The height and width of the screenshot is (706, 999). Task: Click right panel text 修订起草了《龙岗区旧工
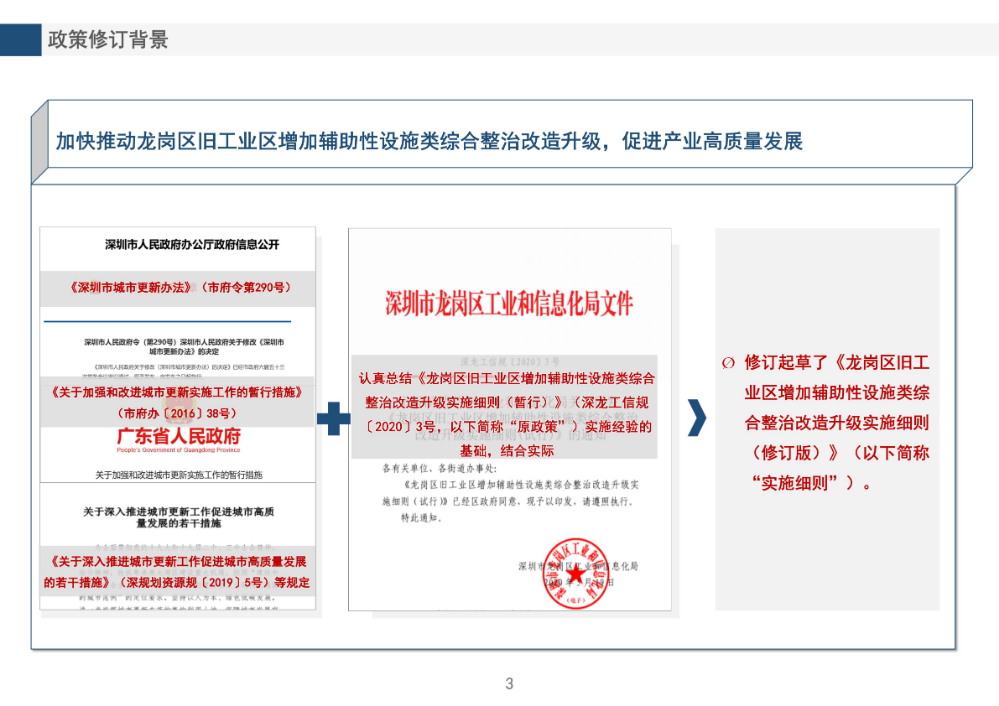tap(837, 363)
